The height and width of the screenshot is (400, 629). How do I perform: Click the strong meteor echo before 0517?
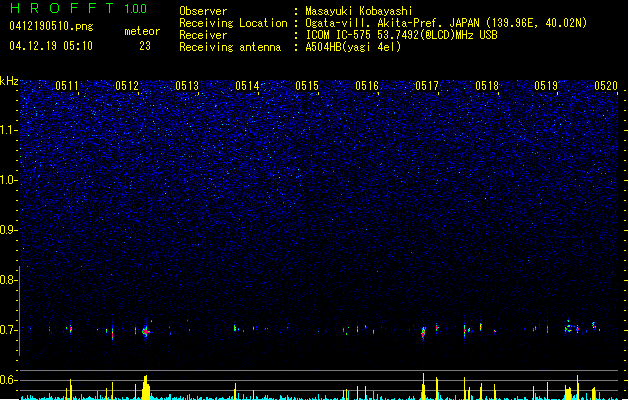coord(423,333)
